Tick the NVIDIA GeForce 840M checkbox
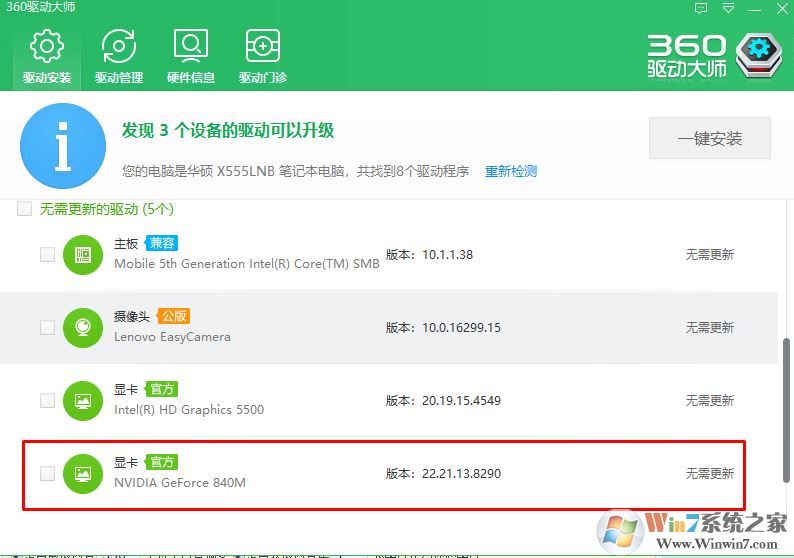 point(47,474)
